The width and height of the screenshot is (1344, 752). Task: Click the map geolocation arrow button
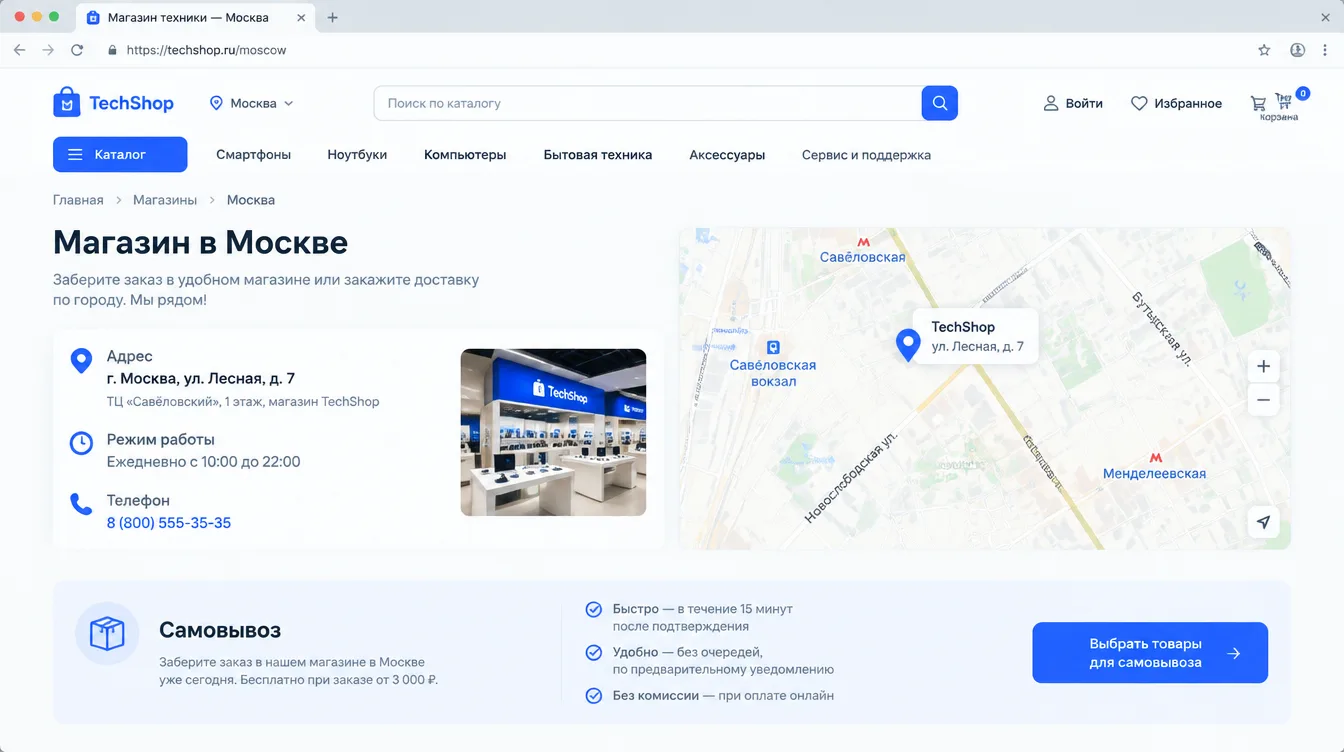point(1263,522)
